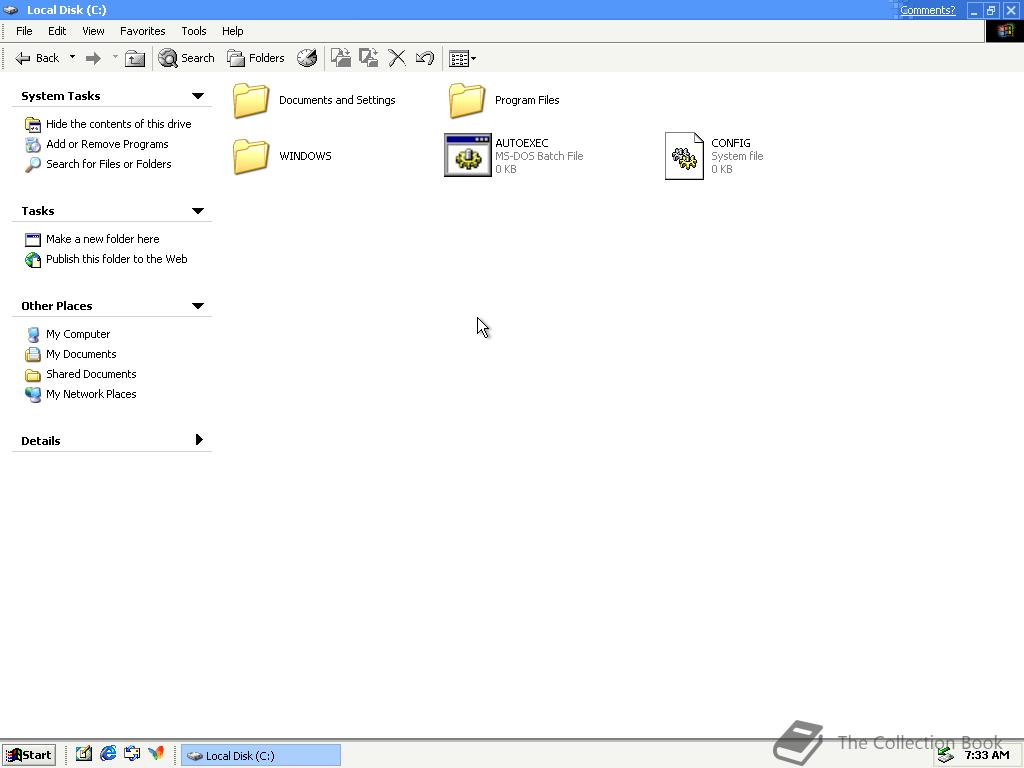Click the globe icon beside Publish this folder

[33, 259]
